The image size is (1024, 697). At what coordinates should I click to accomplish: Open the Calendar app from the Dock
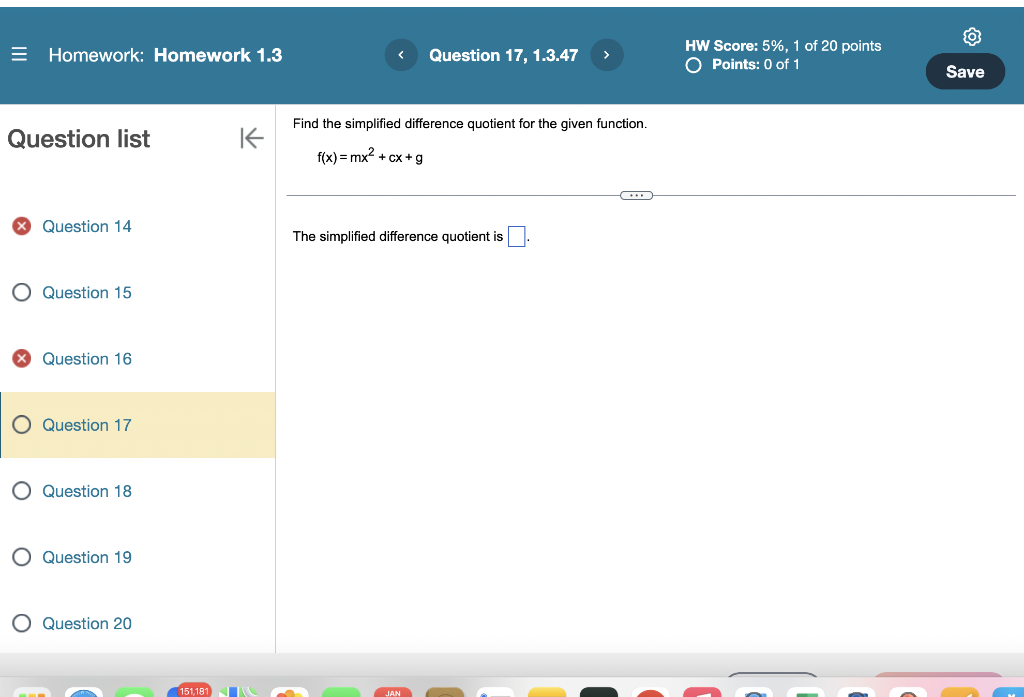[392, 692]
